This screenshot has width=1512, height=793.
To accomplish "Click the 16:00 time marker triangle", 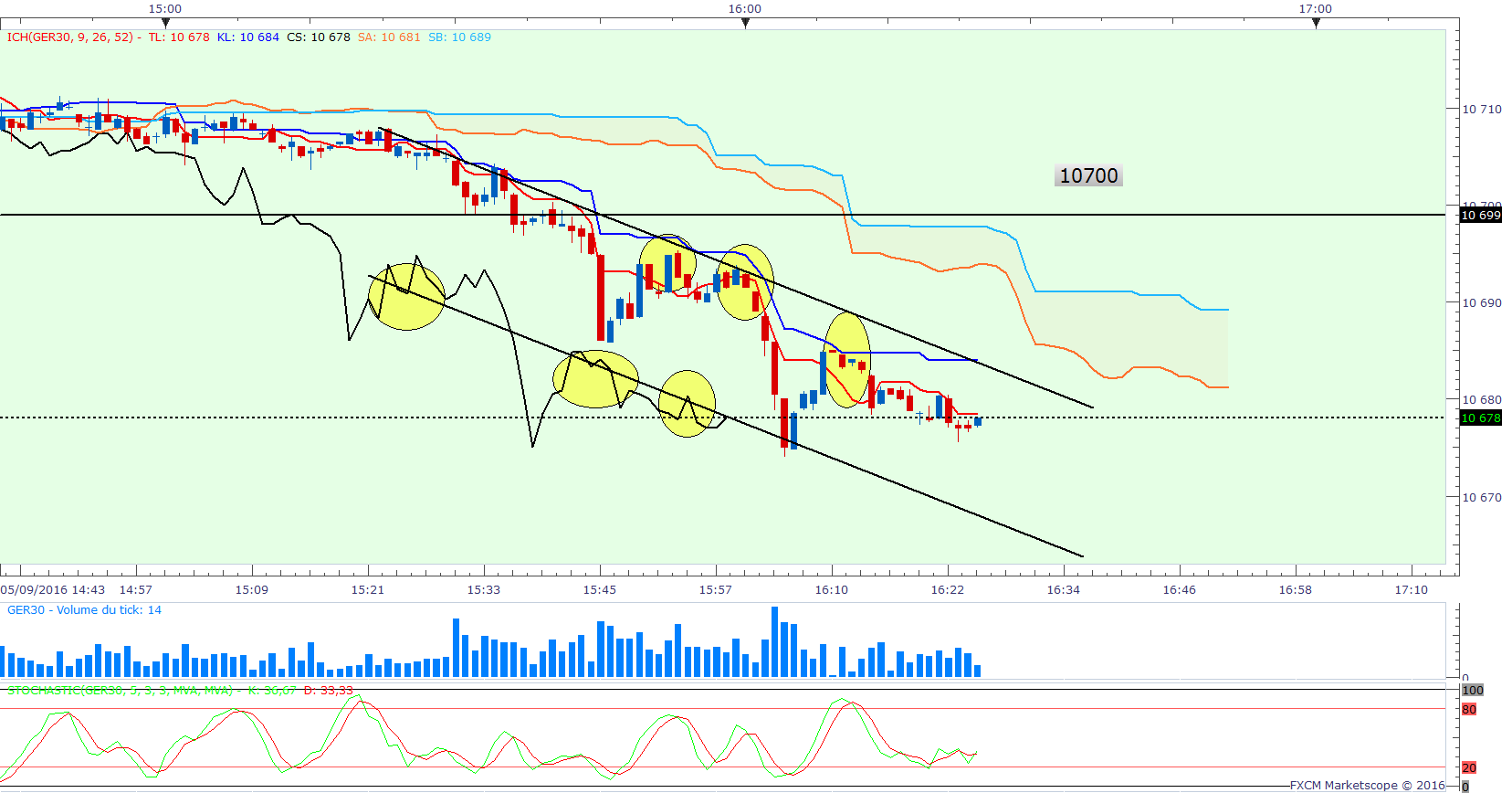I will [x=745, y=23].
